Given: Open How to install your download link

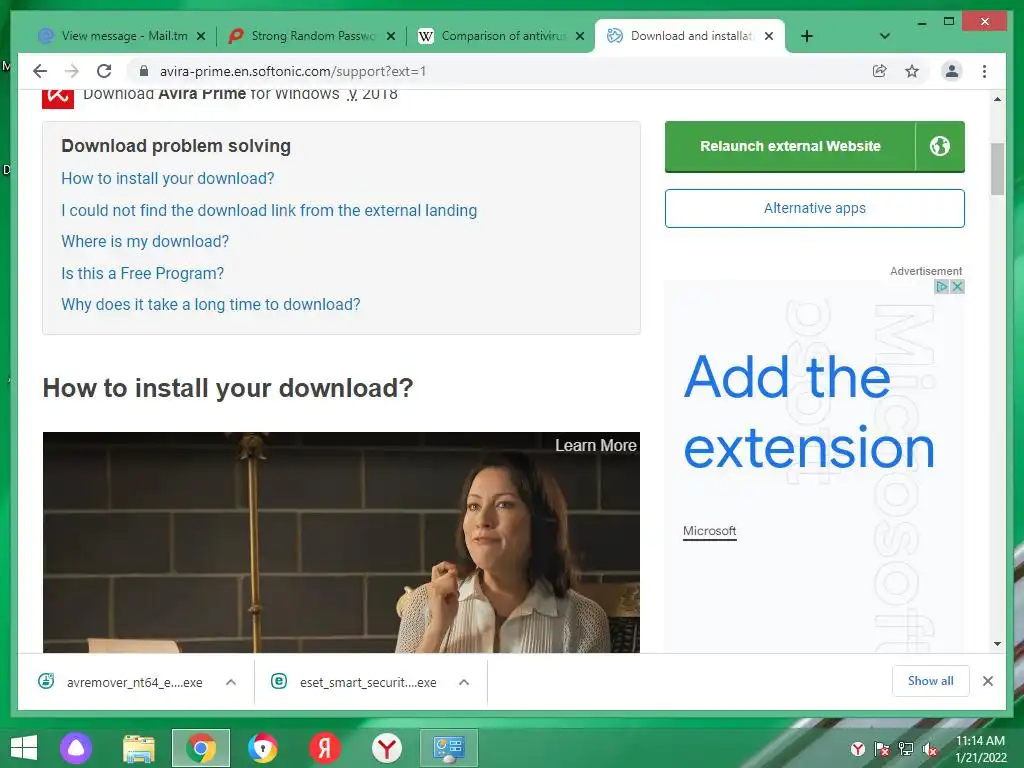Looking at the screenshot, I should point(168,178).
